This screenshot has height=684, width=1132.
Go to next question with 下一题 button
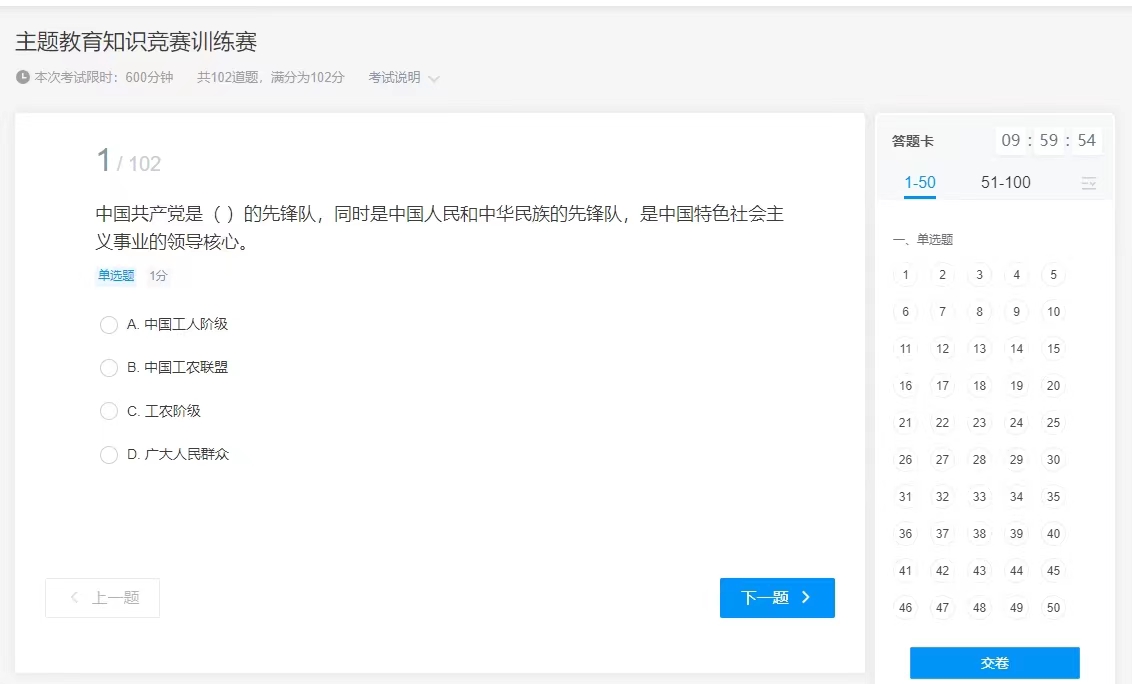tap(777, 597)
